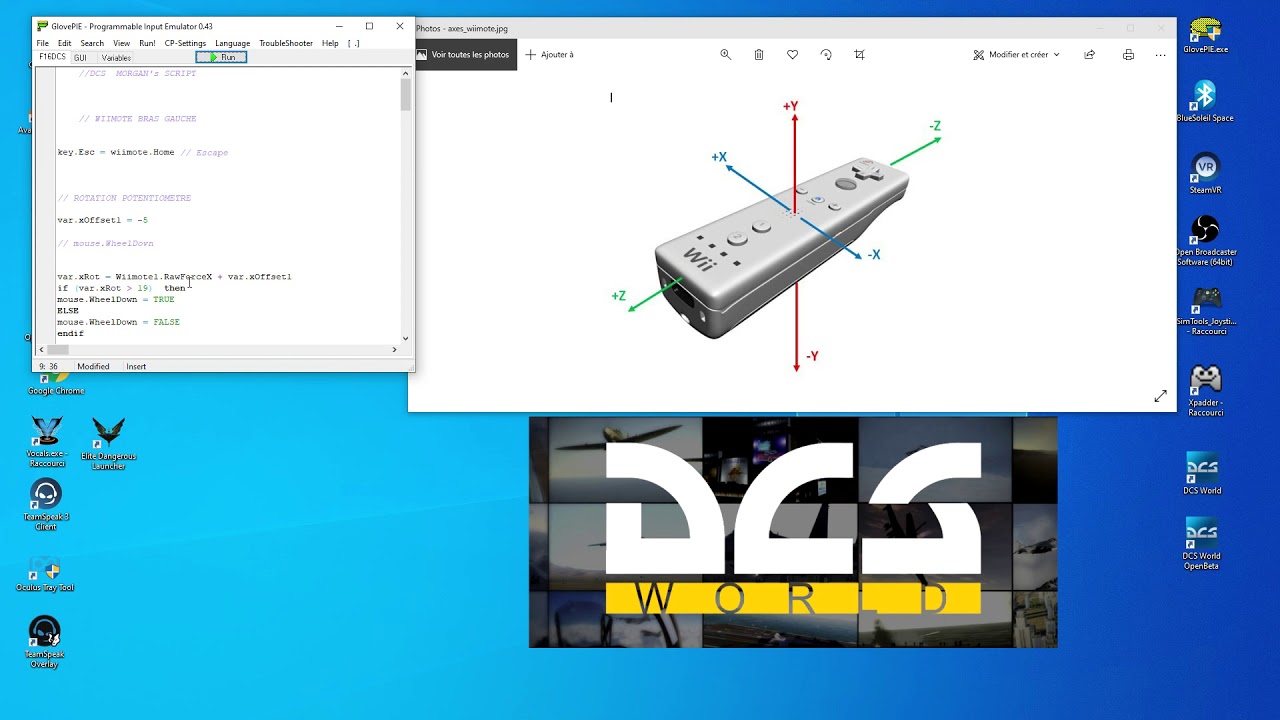Select the BlueSoleil Space desktop icon
This screenshot has width=1280, height=720.
click(x=1205, y=101)
